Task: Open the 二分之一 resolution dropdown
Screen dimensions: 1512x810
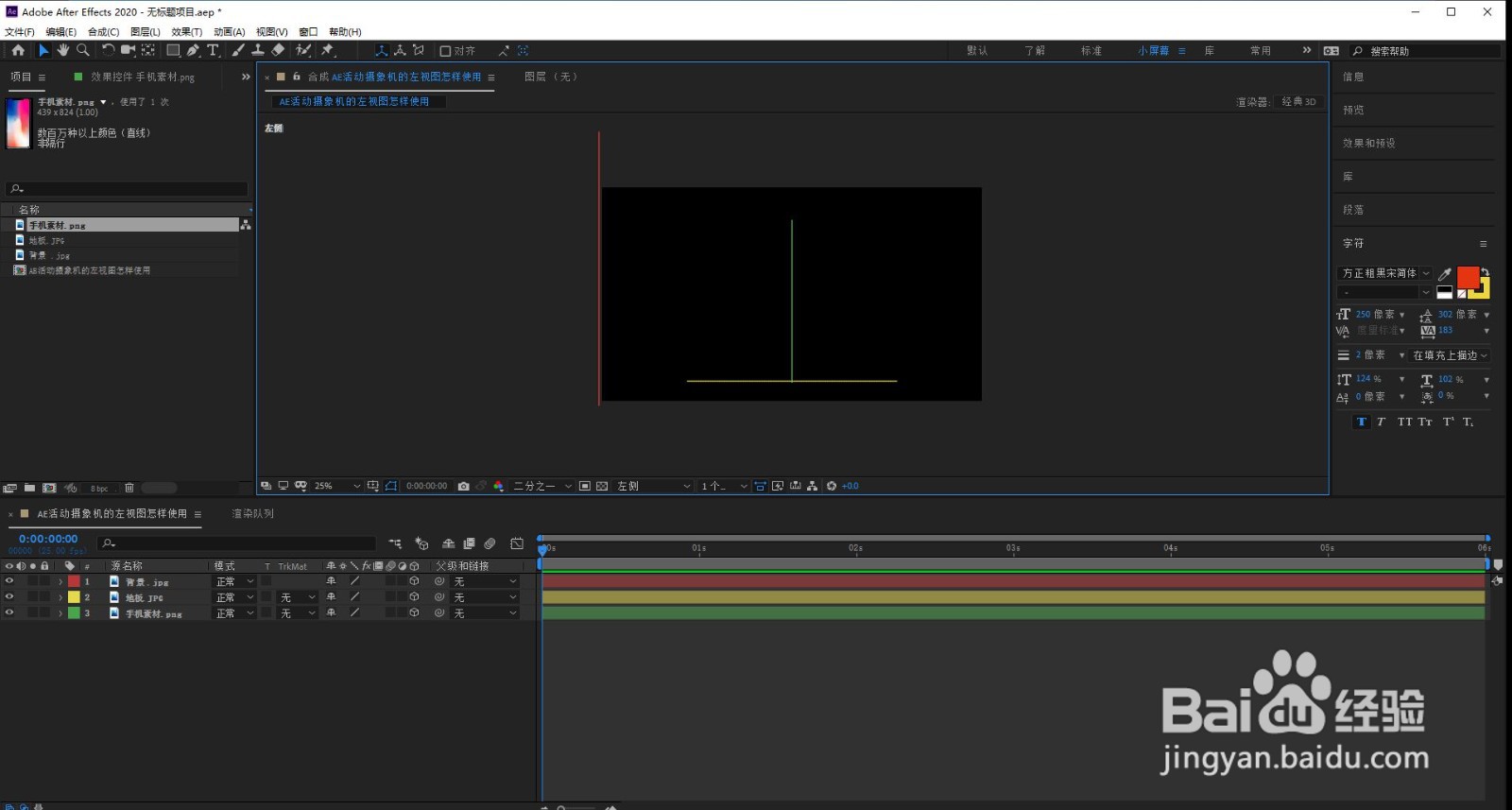Action: pos(542,486)
